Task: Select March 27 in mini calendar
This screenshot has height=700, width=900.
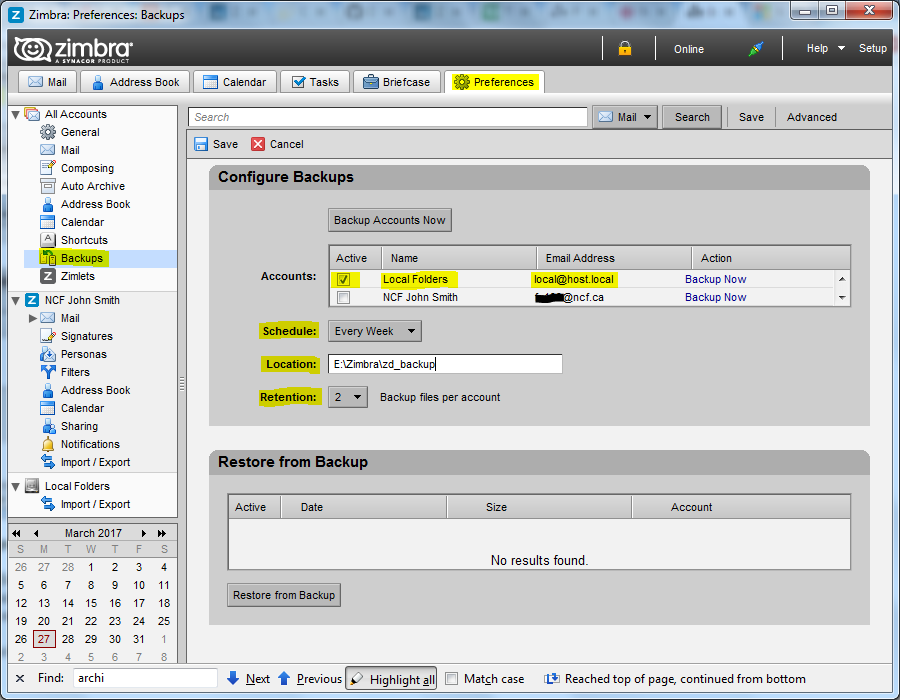Action: (44, 639)
